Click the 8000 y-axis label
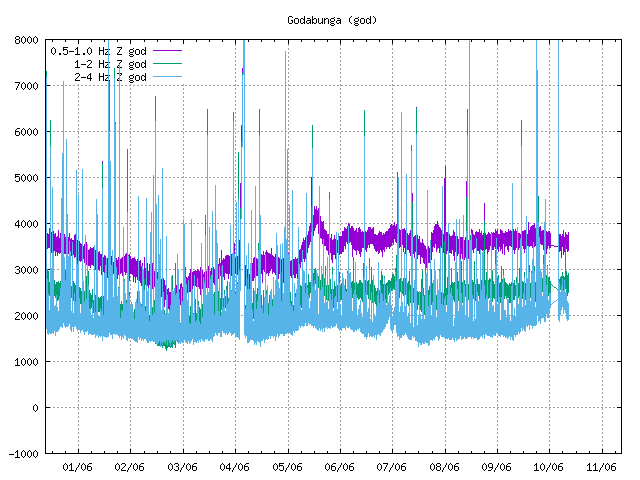The width and height of the screenshot is (640, 480). click(27, 40)
